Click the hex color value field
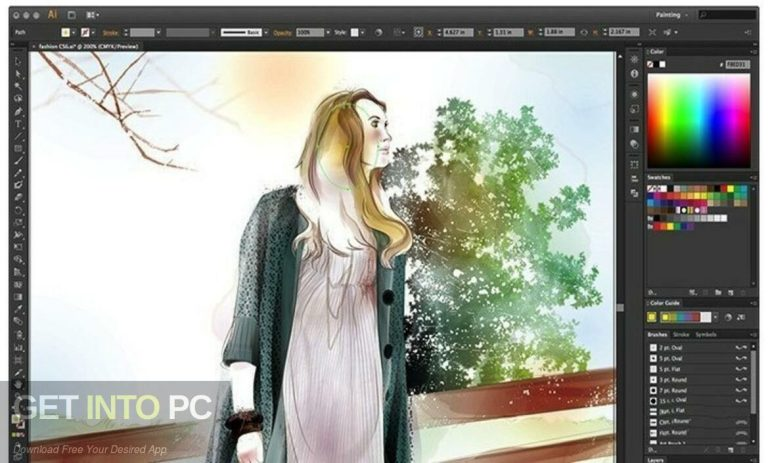The image size is (768, 463). (737, 64)
